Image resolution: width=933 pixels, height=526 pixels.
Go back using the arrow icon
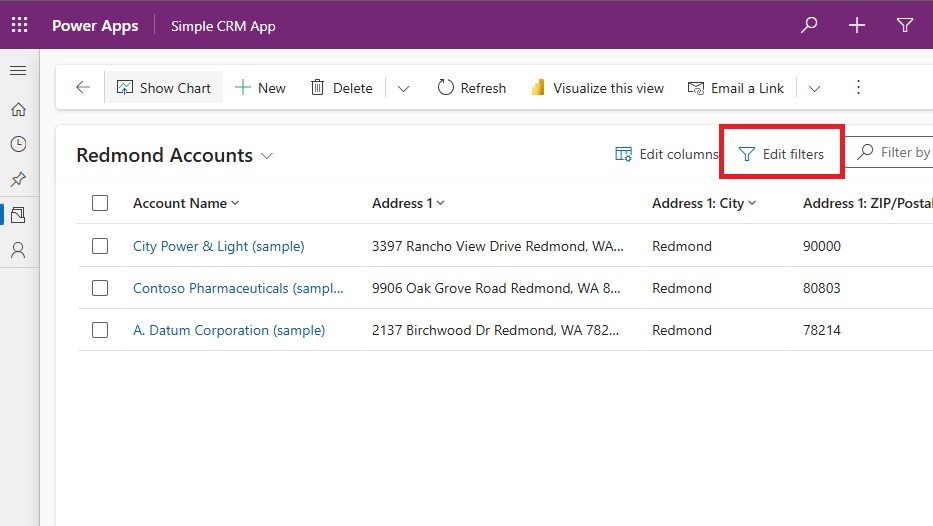pyautogui.click(x=83, y=87)
